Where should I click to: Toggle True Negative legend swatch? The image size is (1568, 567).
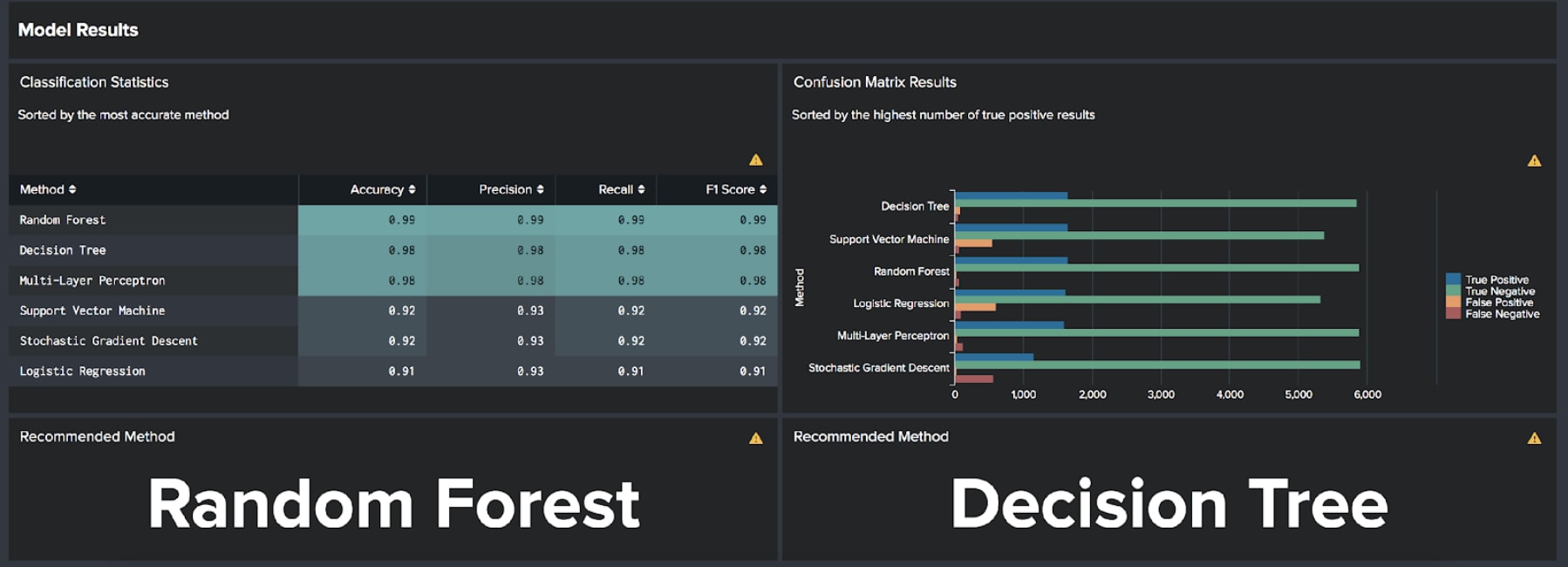(1453, 291)
